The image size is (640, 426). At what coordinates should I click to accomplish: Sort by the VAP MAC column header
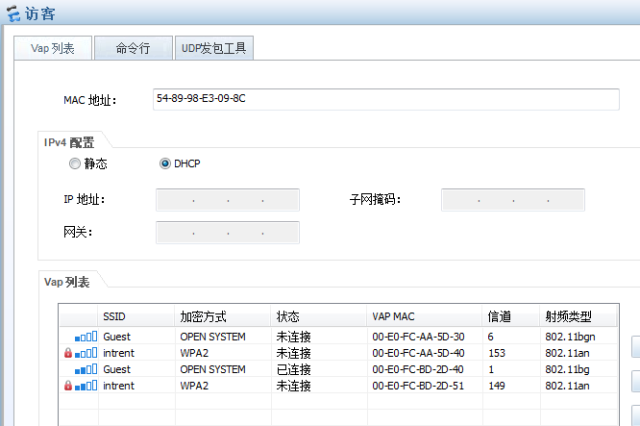[x=424, y=316]
